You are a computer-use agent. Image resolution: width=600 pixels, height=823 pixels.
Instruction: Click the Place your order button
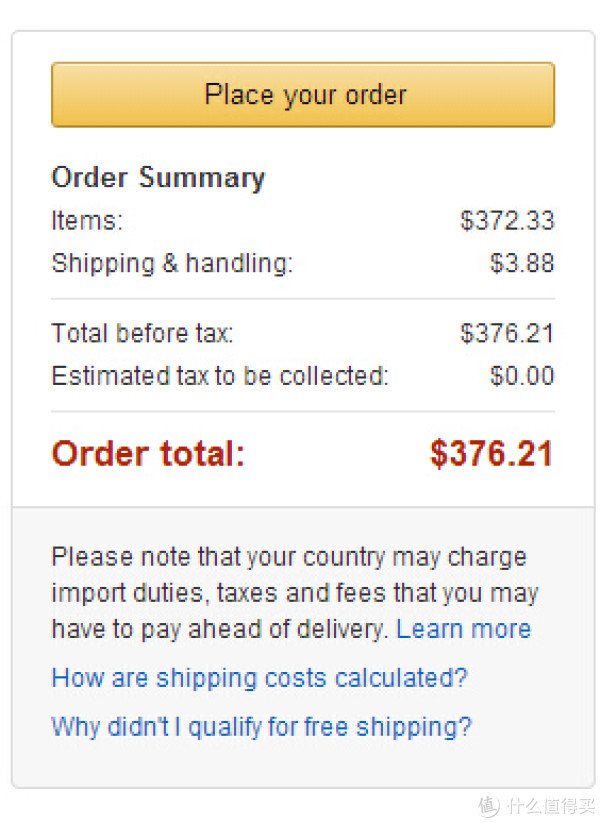pyautogui.click(x=303, y=94)
